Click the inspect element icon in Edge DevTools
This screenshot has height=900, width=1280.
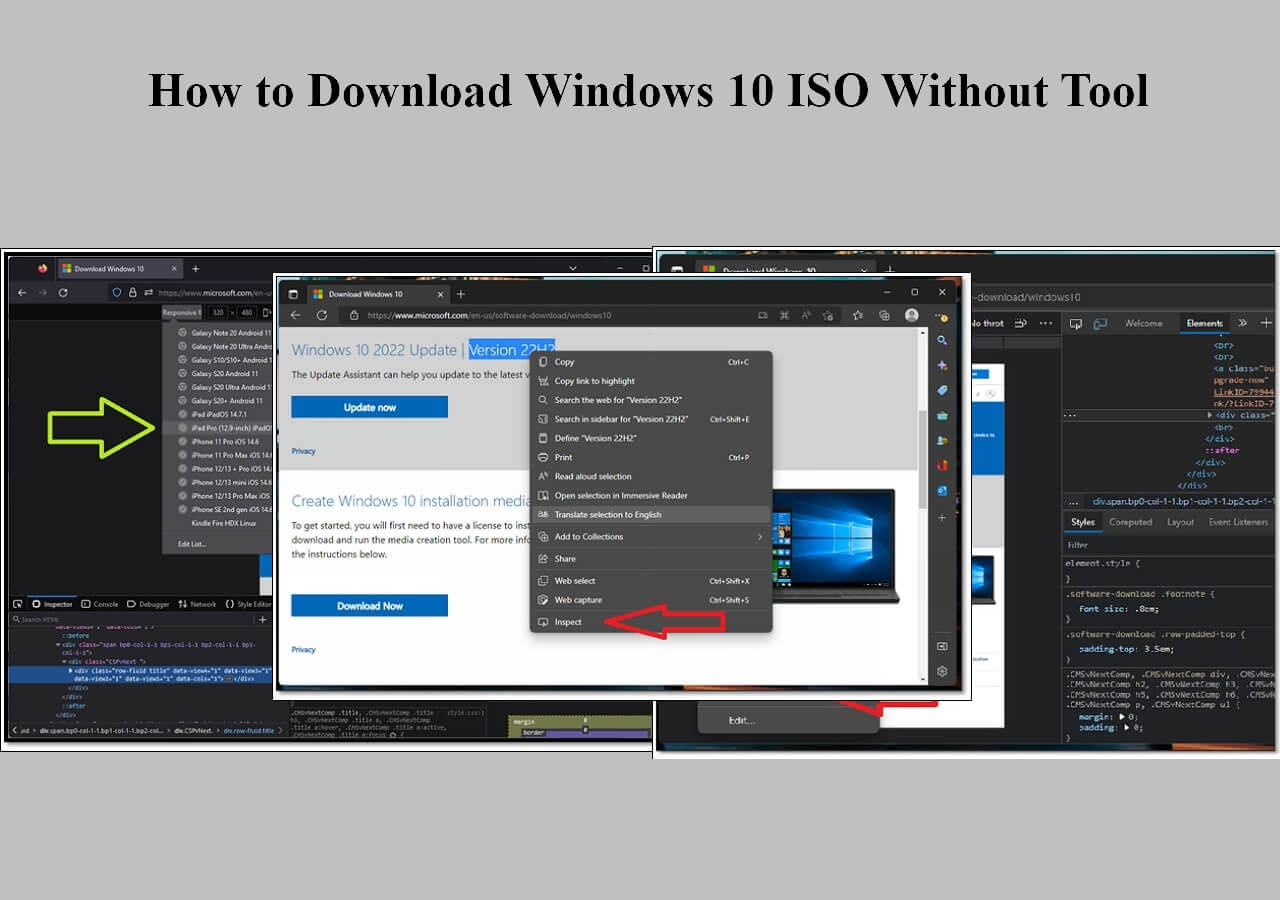tap(1076, 324)
